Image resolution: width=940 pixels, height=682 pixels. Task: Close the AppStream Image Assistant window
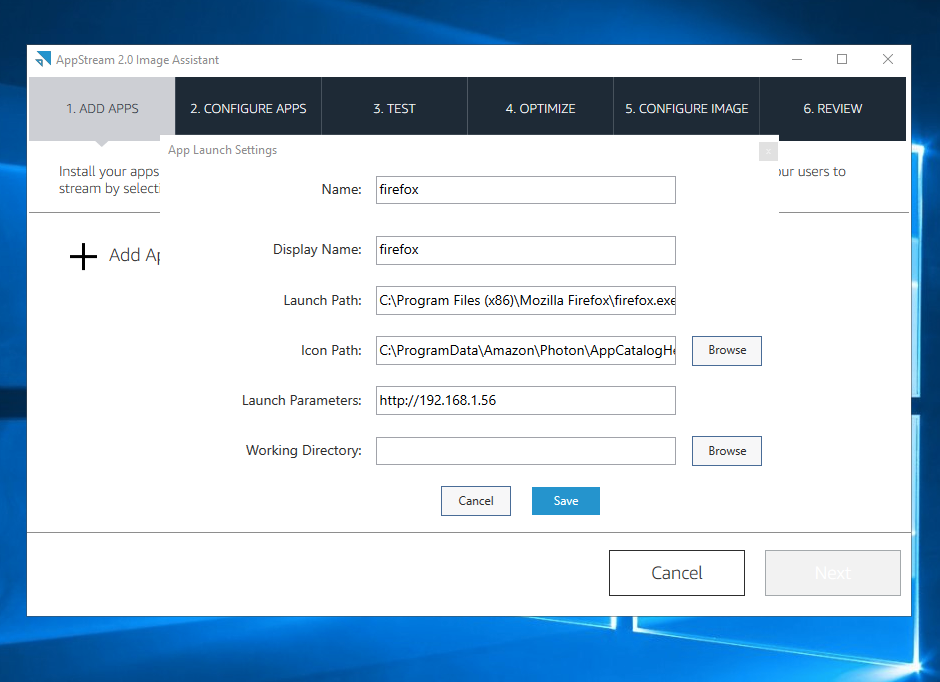tap(888, 59)
